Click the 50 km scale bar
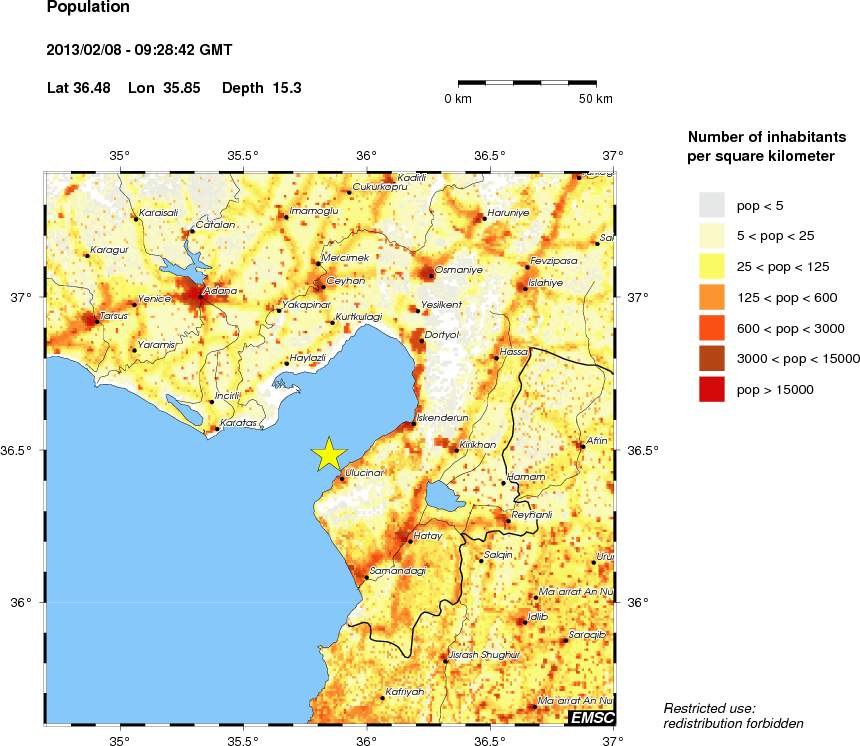Screen dimensions: 860x746 click(527, 82)
